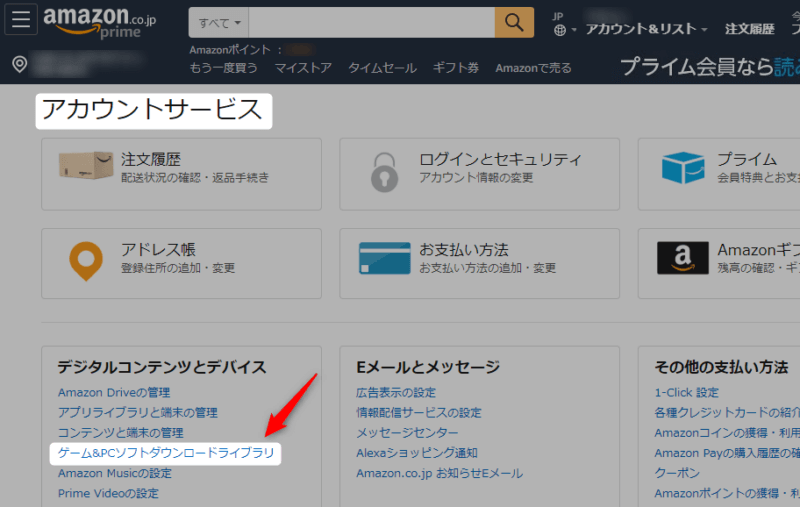
Task: Open コンテンツと端末の管理 link
Action: 120,433
